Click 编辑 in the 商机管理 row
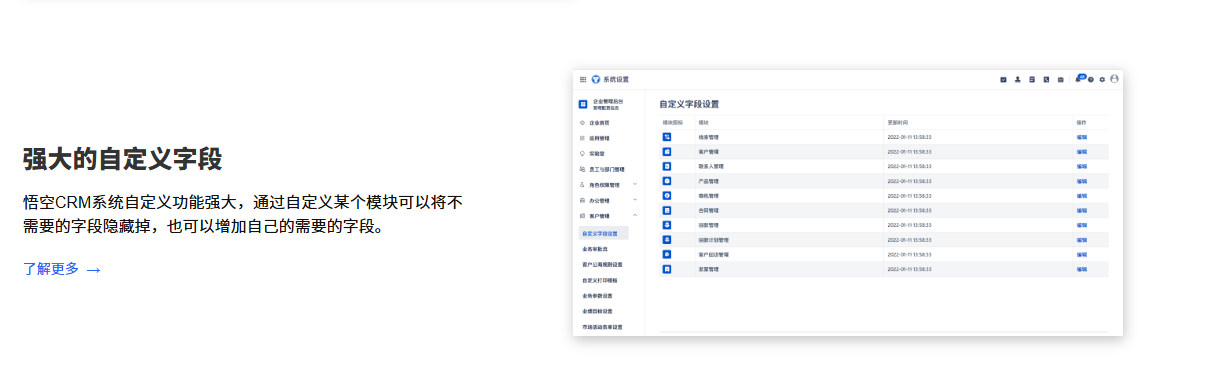The image size is (1227, 383). click(1082, 196)
